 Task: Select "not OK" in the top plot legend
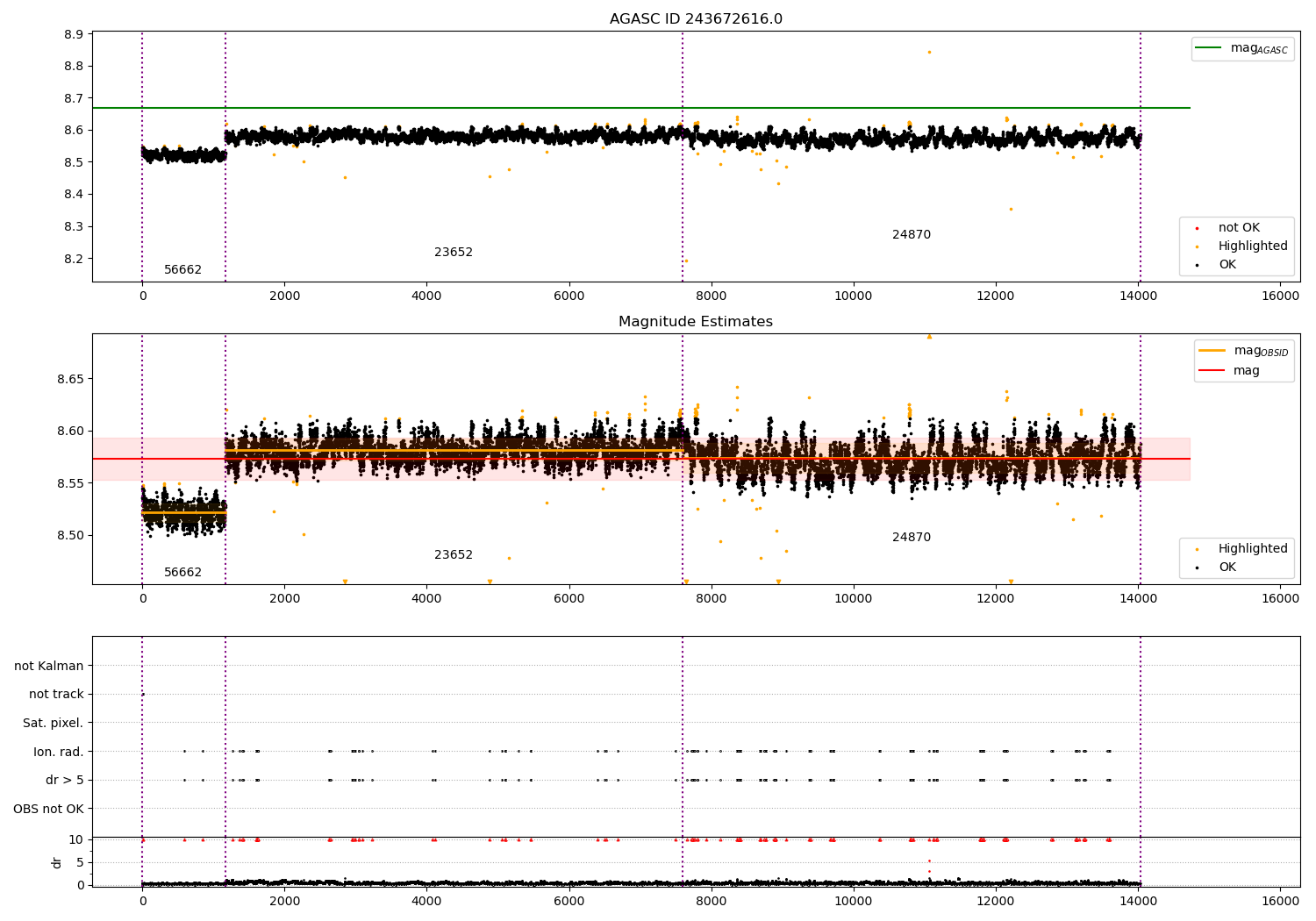pyautogui.click(x=1239, y=228)
